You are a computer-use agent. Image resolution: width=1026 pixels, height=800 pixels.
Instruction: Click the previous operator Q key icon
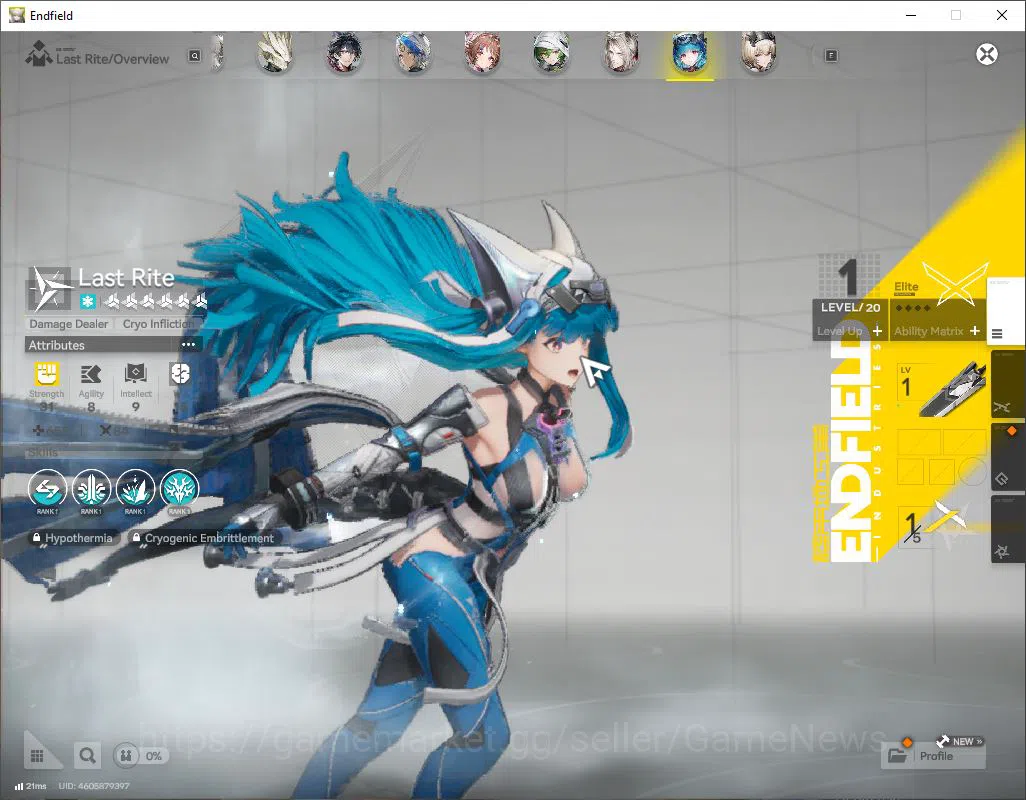(195, 56)
